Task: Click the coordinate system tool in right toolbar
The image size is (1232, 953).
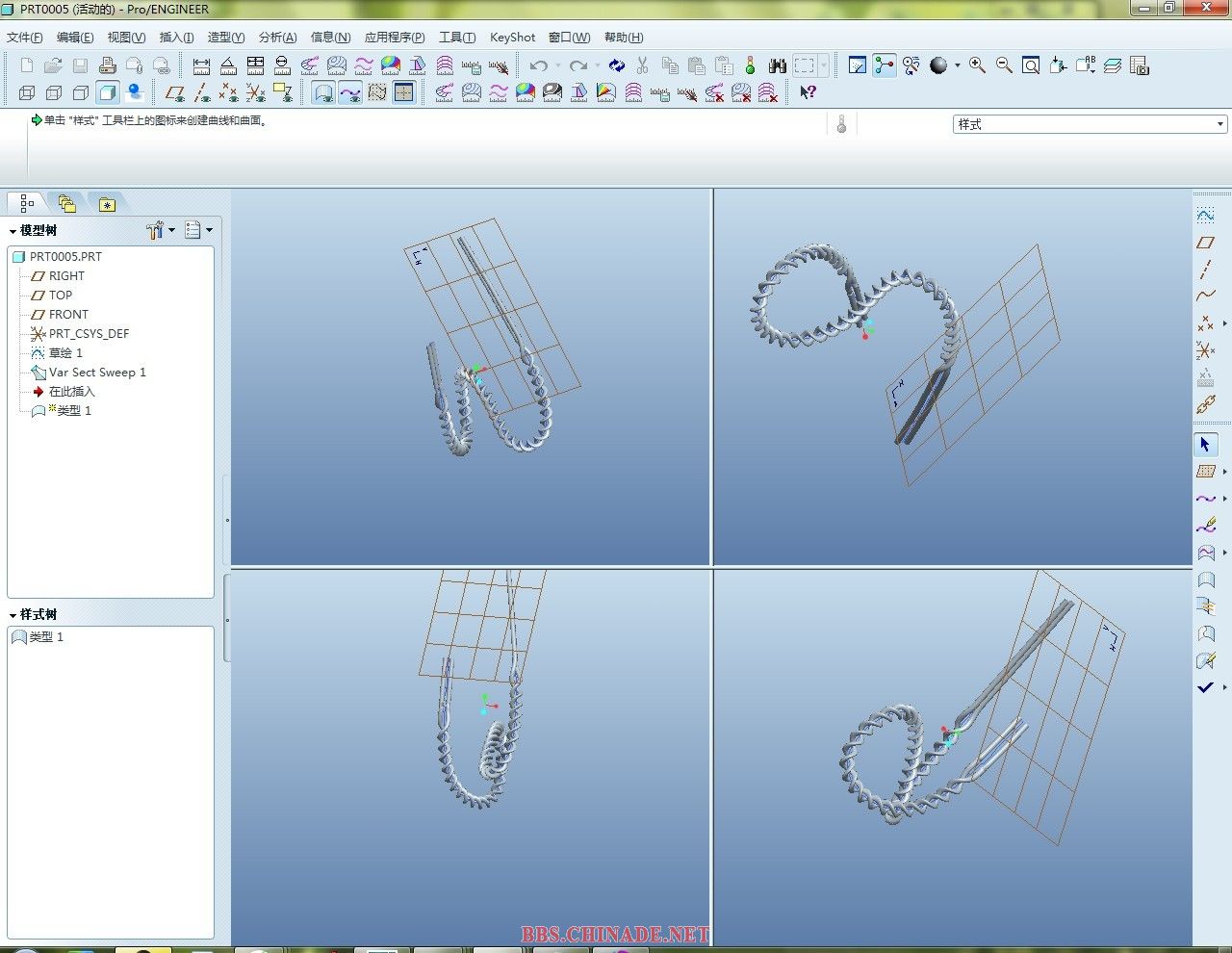Action: (x=1205, y=350)
